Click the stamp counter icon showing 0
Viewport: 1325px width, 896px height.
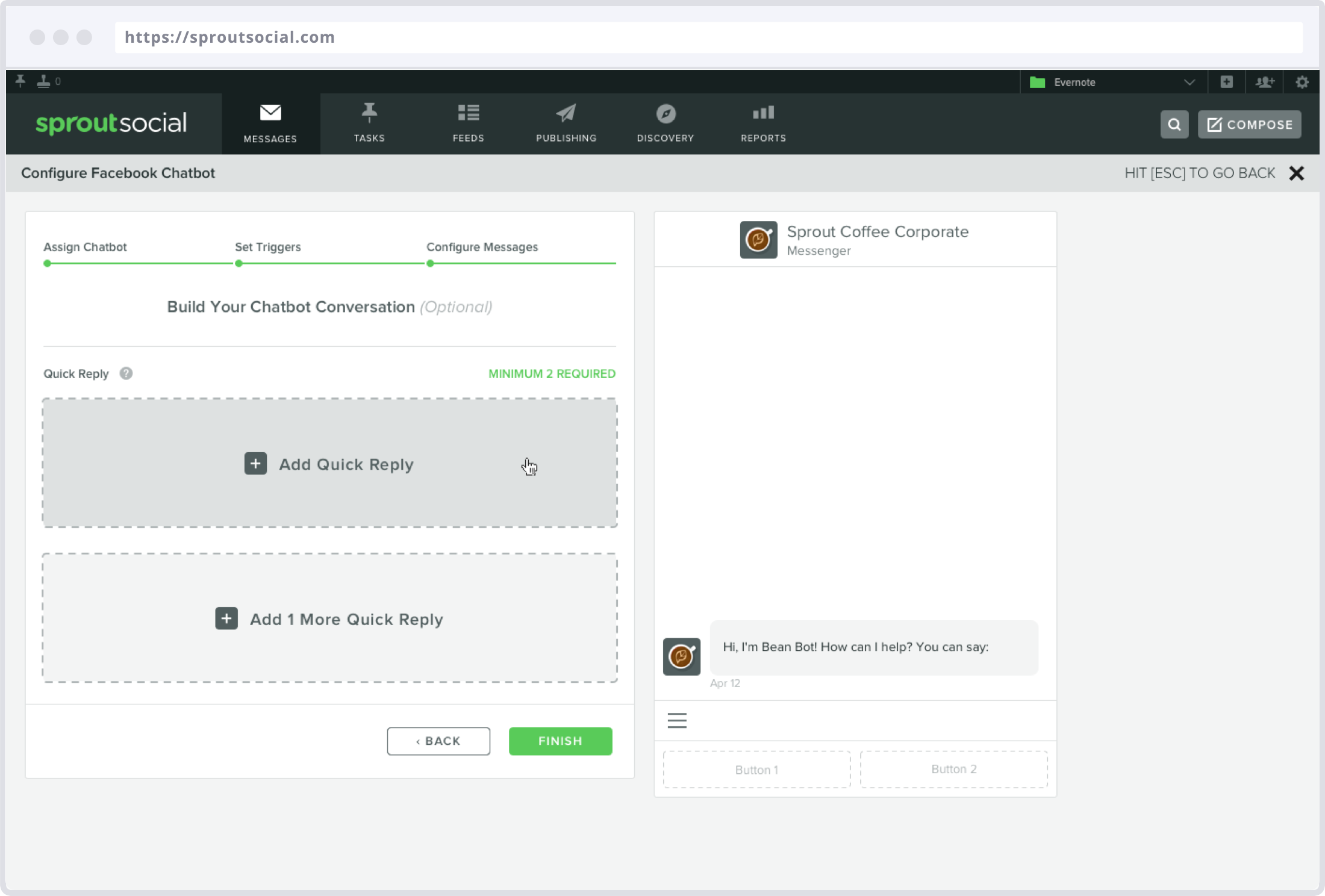coord(48,81)
